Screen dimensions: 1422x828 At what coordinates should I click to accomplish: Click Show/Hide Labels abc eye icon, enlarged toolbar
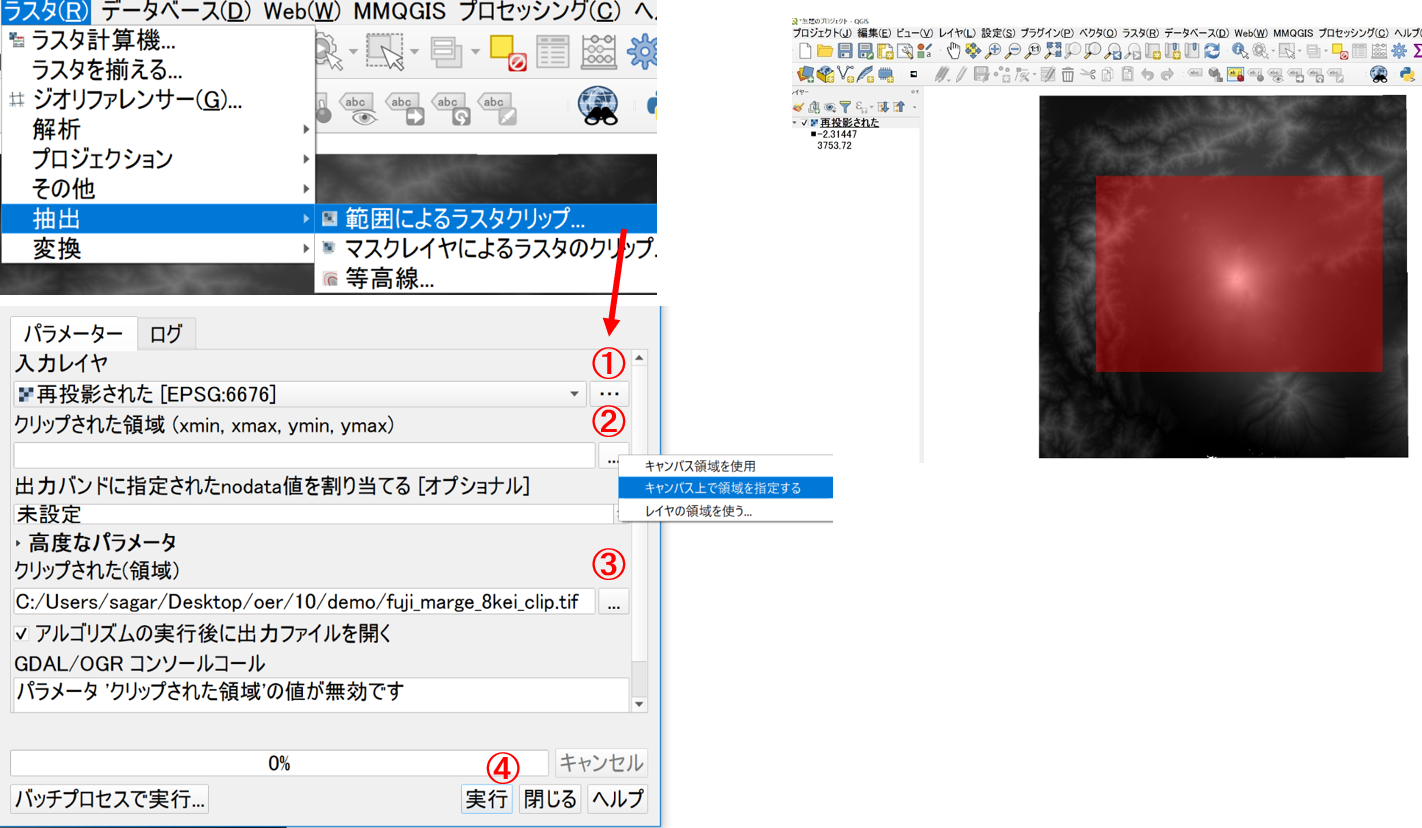pos(360,106)
